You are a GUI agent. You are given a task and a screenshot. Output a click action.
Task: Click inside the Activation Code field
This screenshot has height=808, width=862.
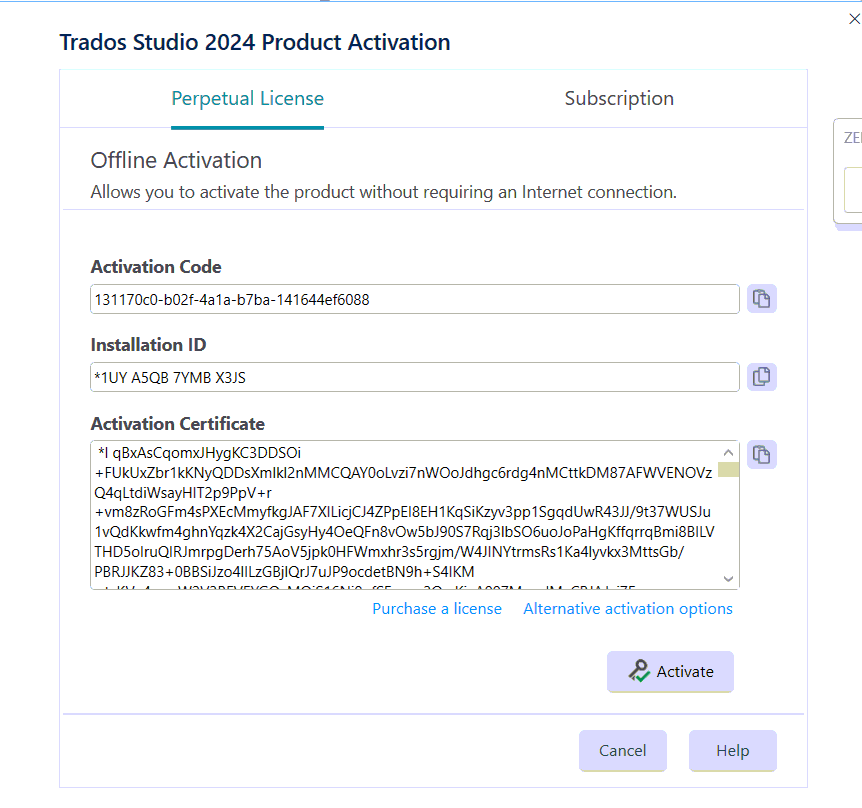[x=415, y=300]
